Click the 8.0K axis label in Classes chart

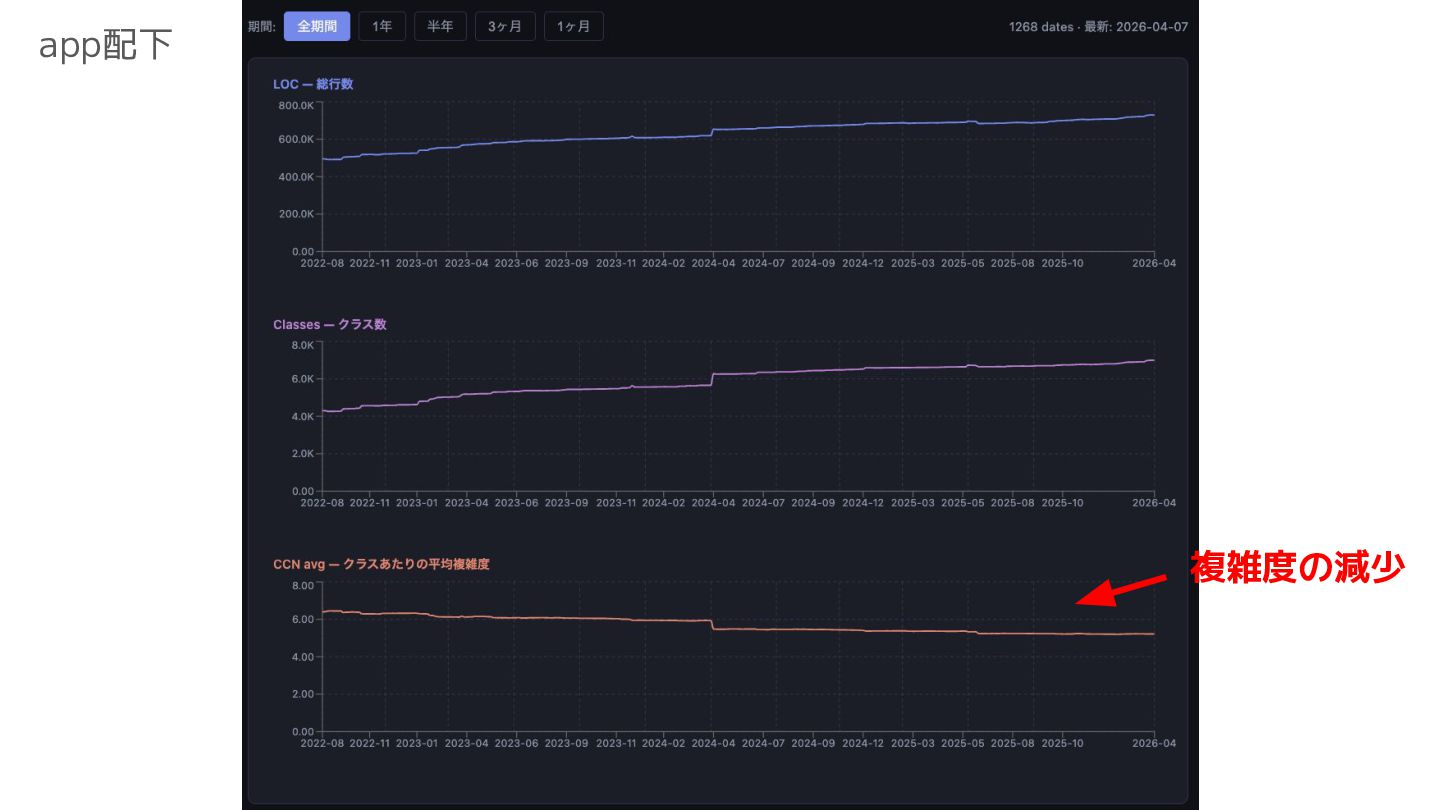coord(303,345)
